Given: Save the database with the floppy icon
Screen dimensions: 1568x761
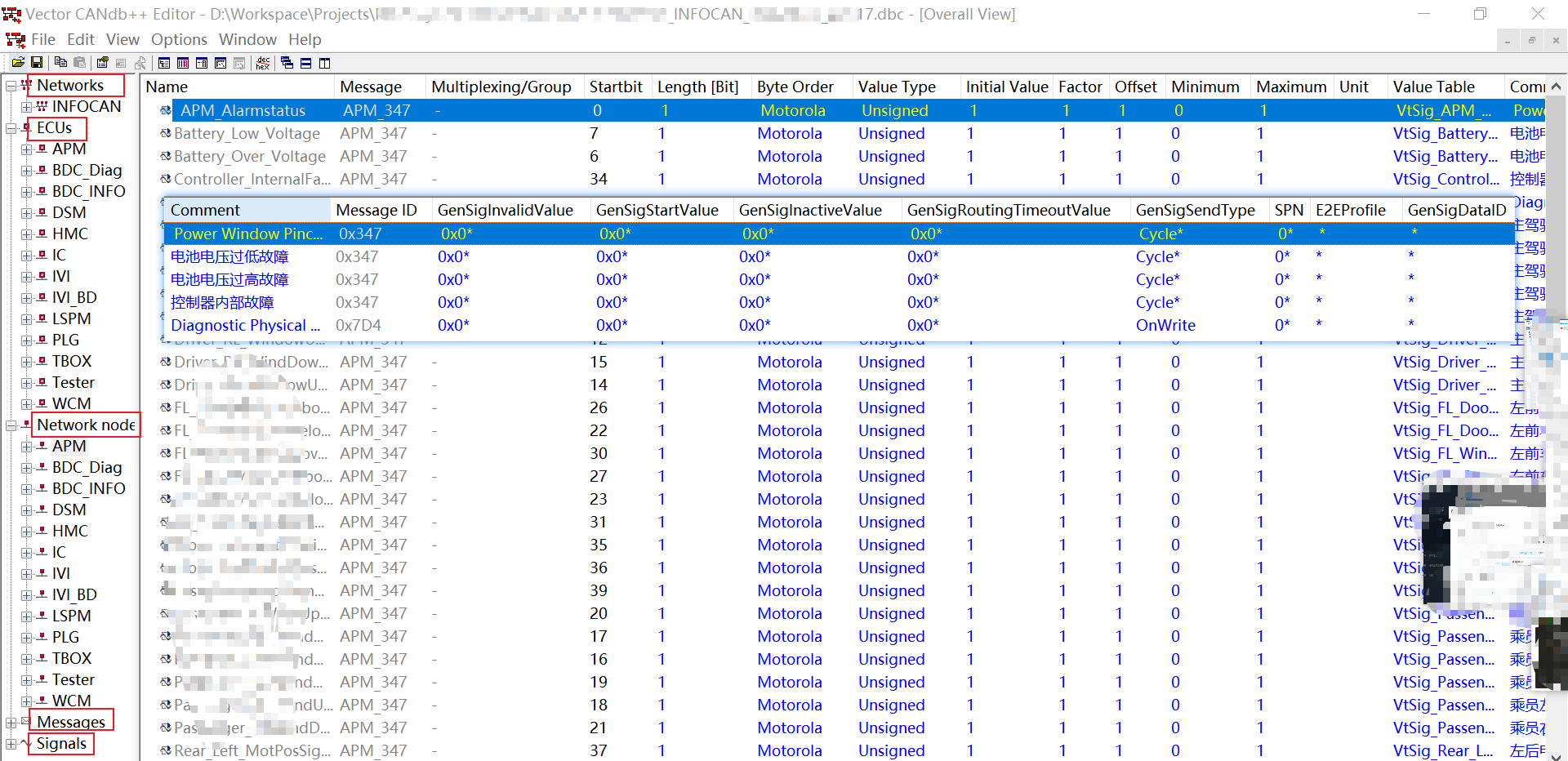Looking at the screenshot, I should pyautogui.click(x=37, y=63).
